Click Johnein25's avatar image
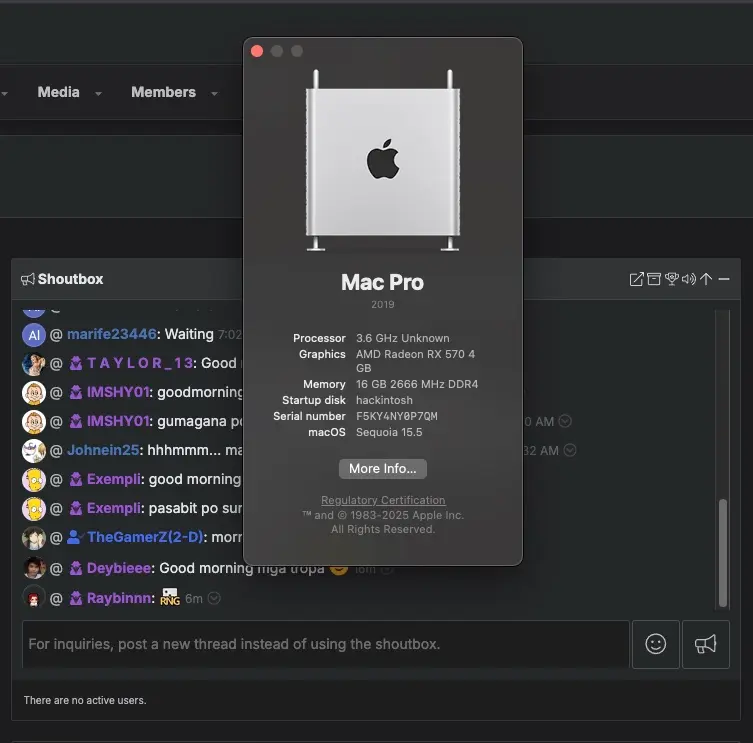753x743 pixels. click(34, 451)
